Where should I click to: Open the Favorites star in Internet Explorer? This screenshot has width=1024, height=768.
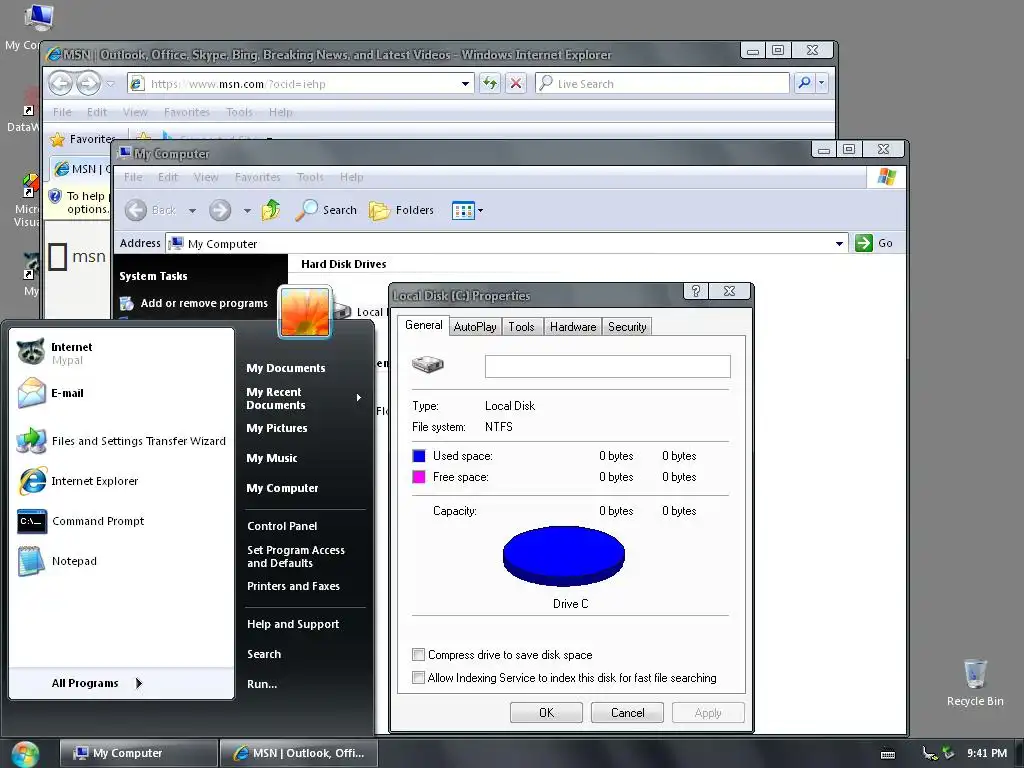point(57,139)
